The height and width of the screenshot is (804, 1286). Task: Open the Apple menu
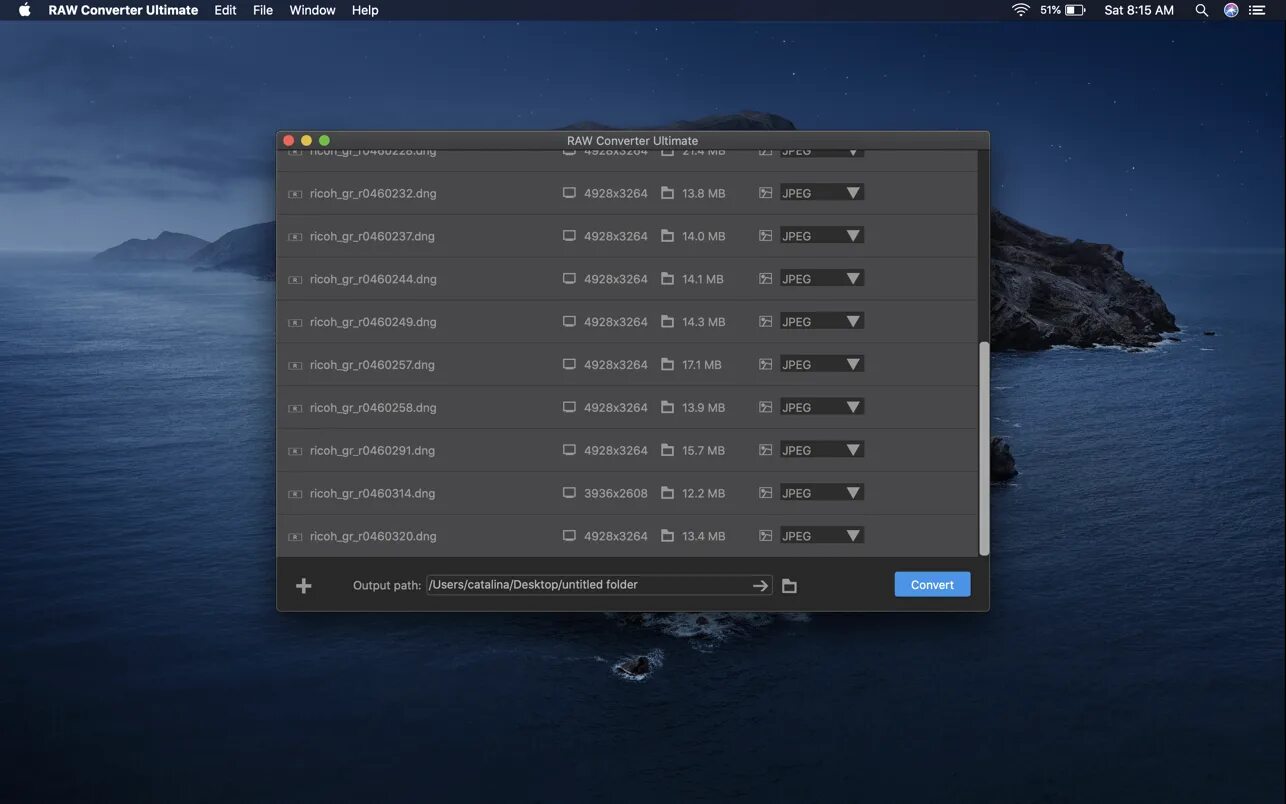coord(25,10)
